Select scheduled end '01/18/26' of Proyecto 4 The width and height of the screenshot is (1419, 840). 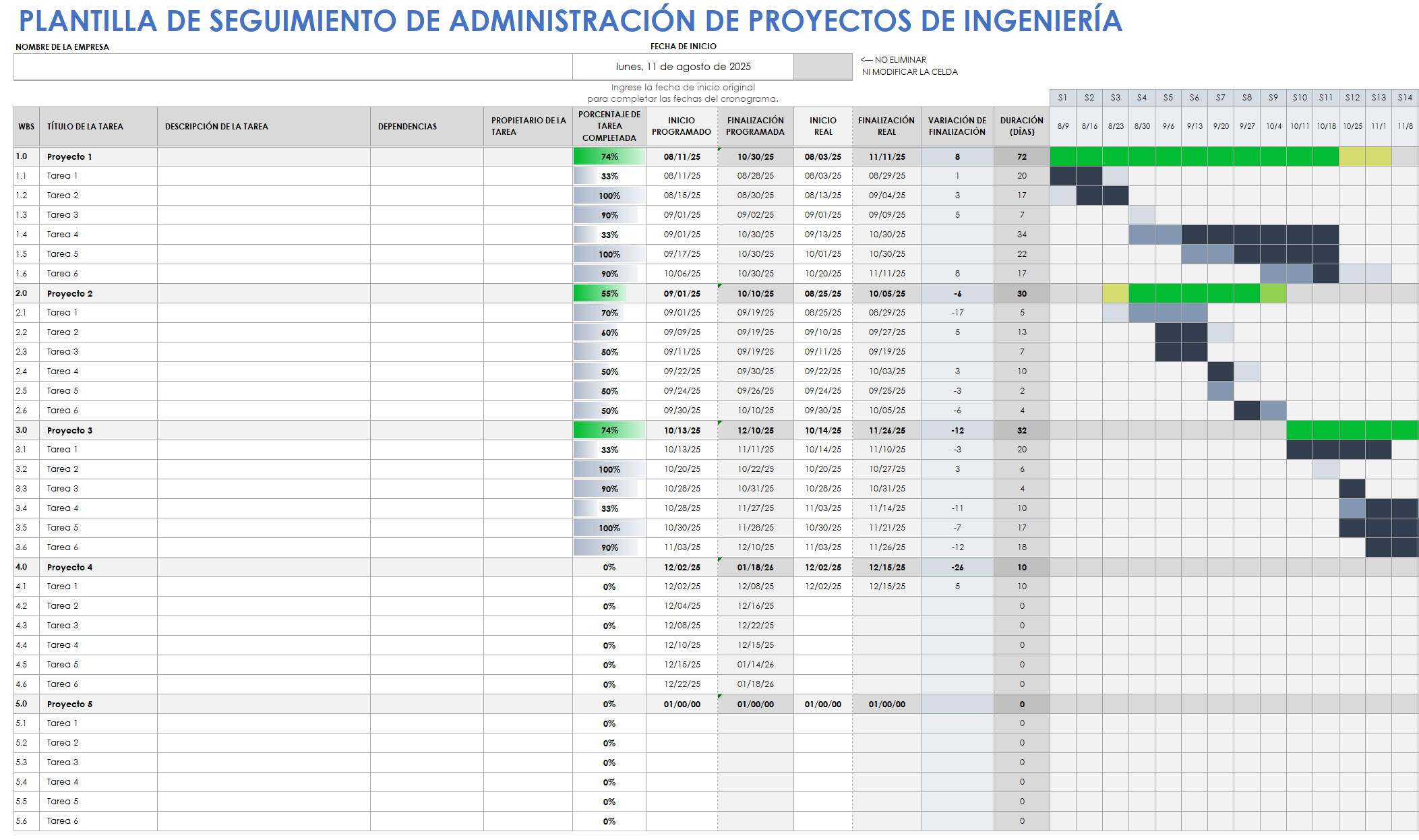point(756,567)
